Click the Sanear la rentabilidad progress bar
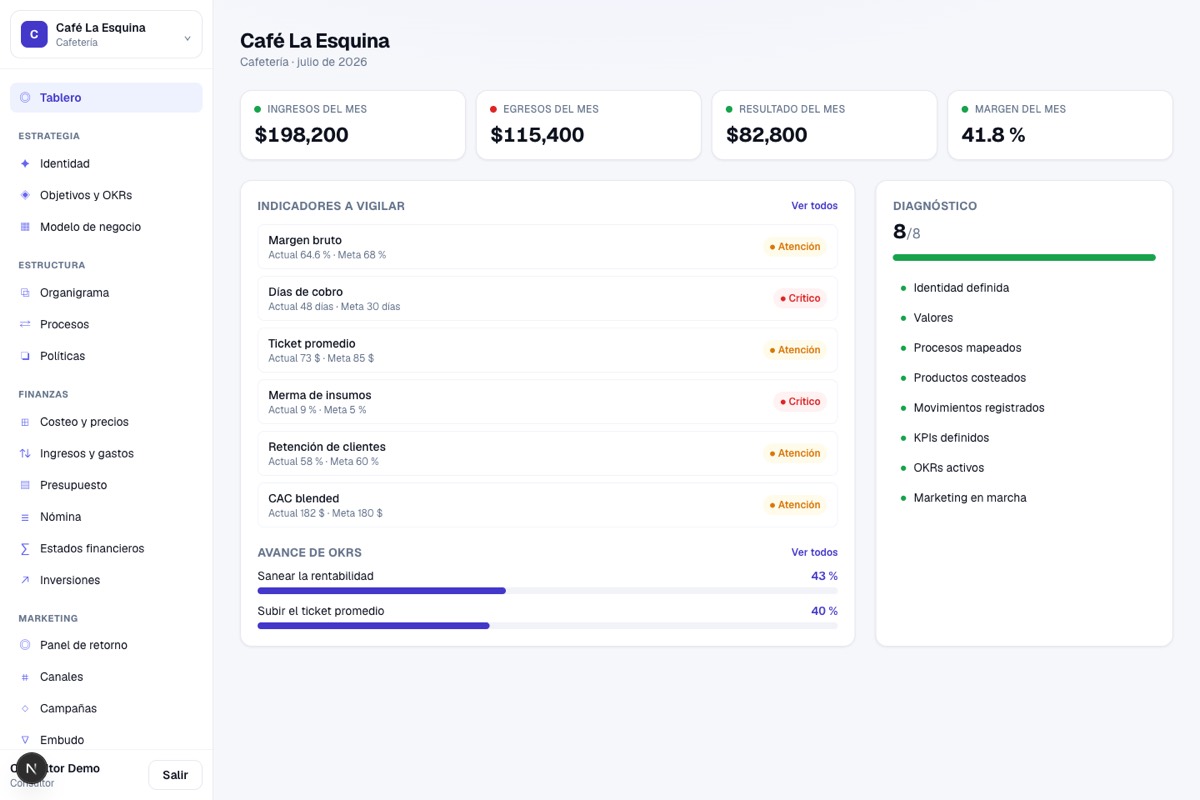Screen dimensions: 1200x800 [548, 591]
